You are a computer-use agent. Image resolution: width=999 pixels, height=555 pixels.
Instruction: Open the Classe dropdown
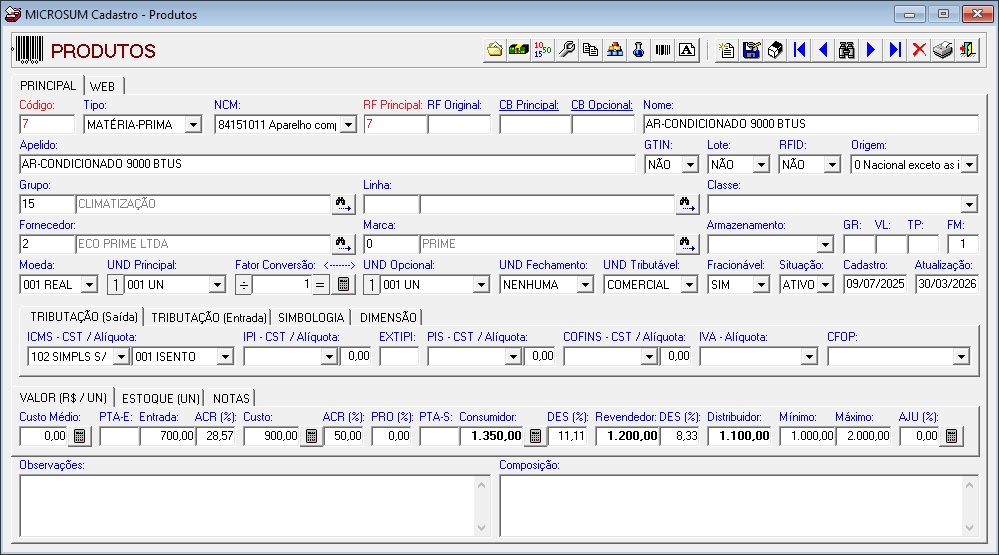(x=969, y=205)
